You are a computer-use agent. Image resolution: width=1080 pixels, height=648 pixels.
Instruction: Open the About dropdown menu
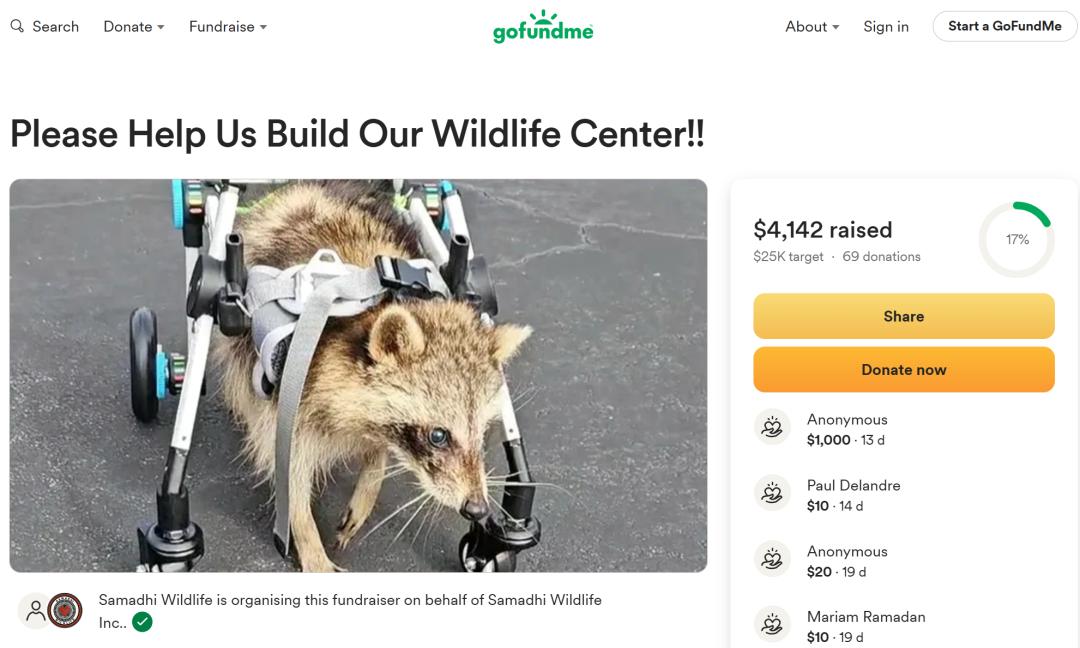point(812,27)
